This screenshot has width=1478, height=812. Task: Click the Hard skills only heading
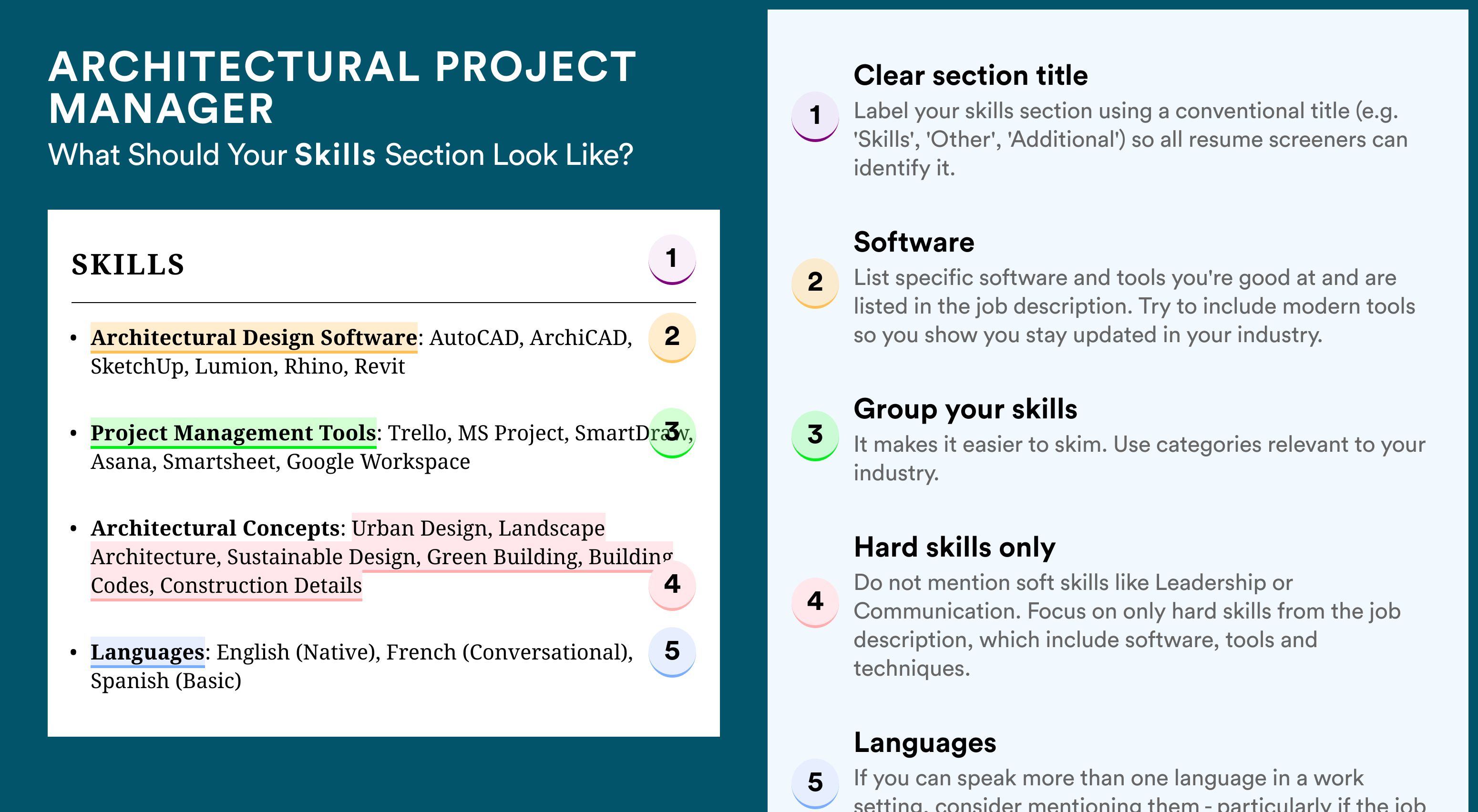(954, 548)
